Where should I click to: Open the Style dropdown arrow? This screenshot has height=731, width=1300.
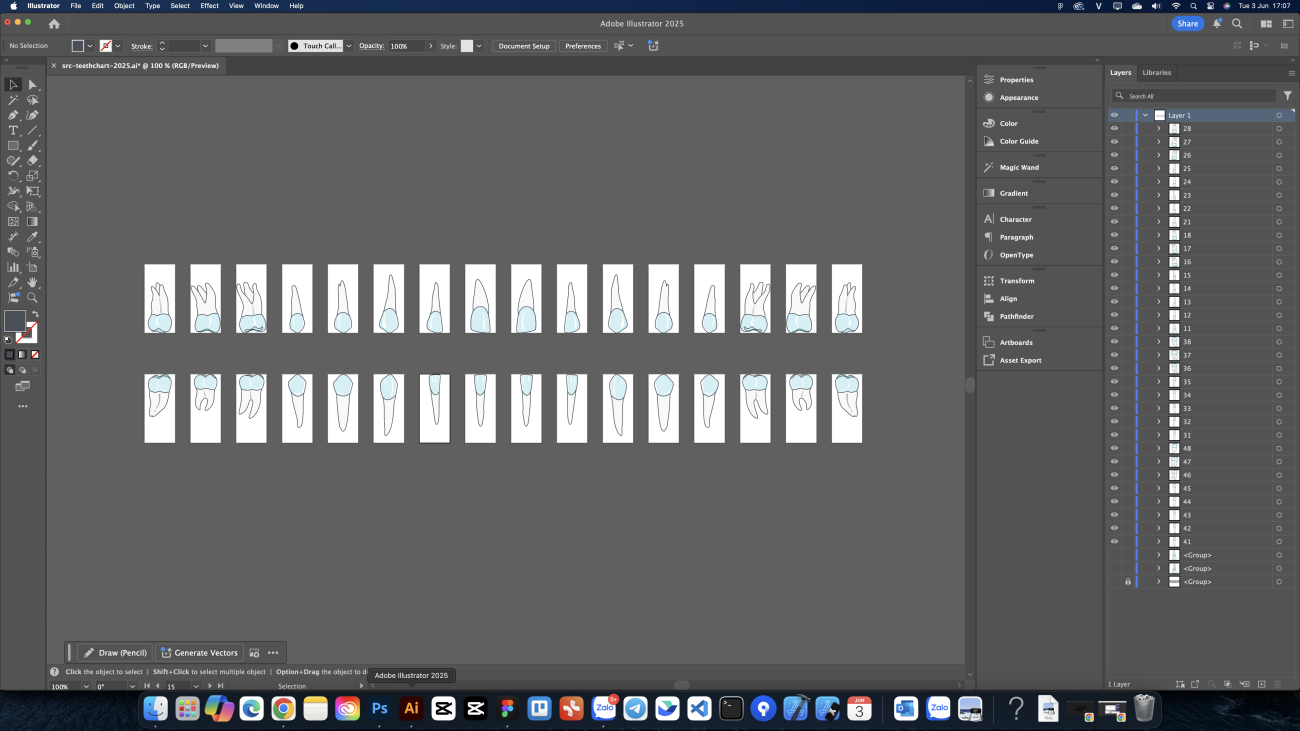coord(479,46)
